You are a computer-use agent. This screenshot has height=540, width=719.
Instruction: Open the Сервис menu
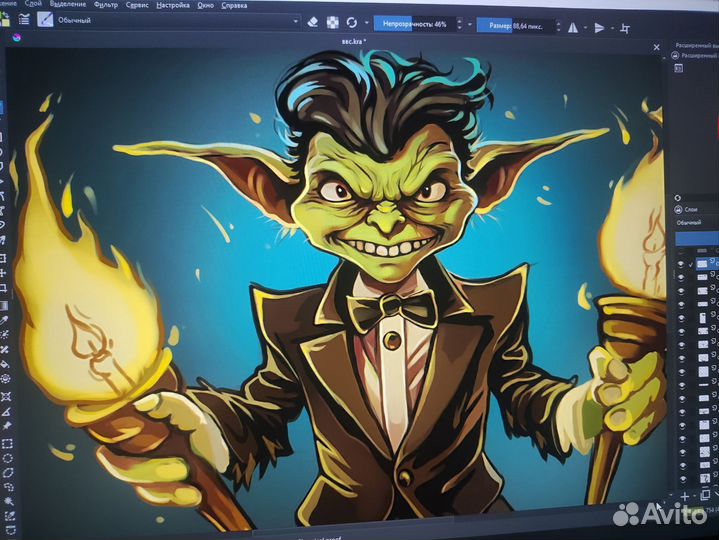[x=137, y=5]
